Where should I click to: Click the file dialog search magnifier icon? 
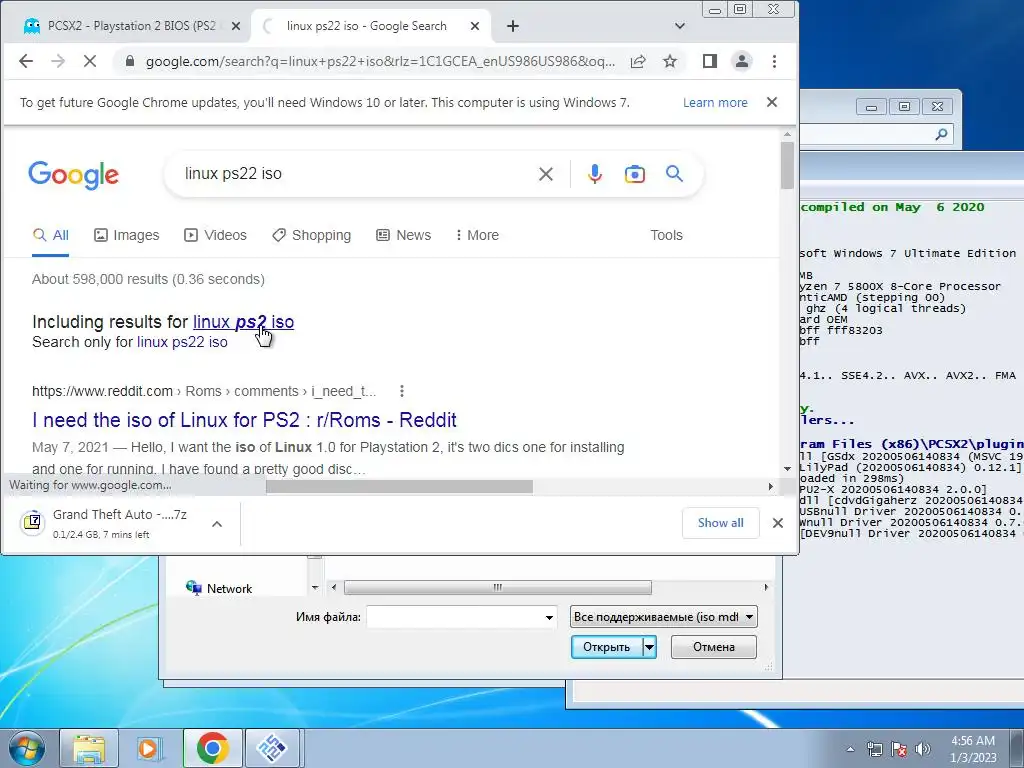coord(941,135)
